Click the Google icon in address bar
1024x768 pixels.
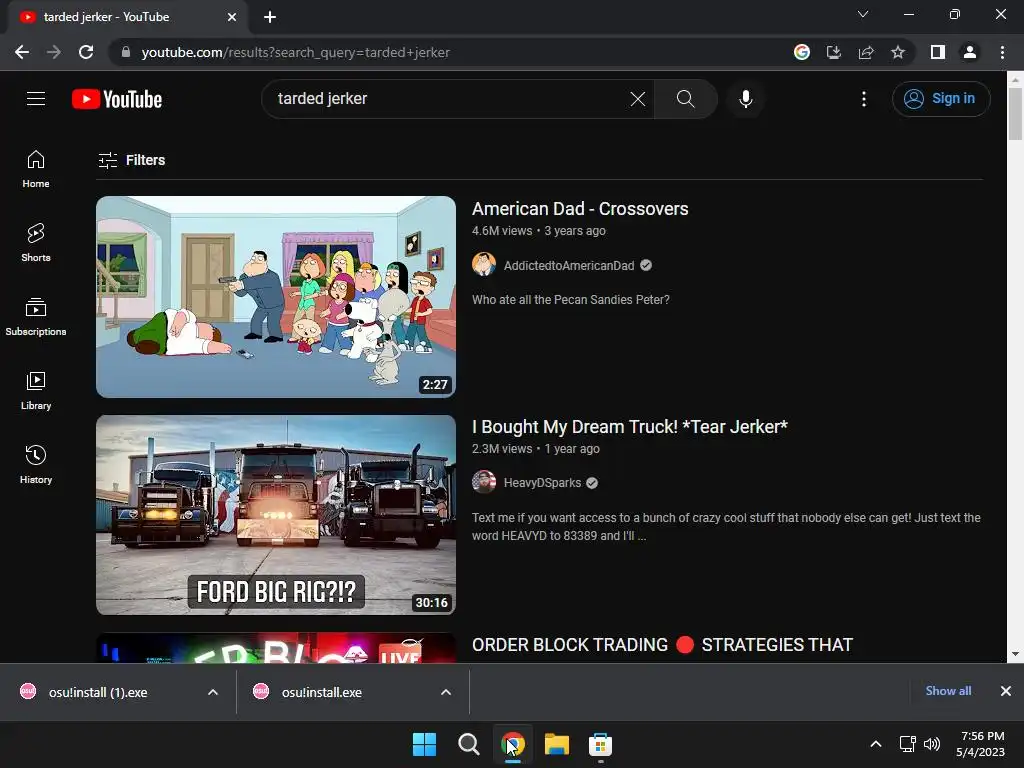click(x=801, y=52)
